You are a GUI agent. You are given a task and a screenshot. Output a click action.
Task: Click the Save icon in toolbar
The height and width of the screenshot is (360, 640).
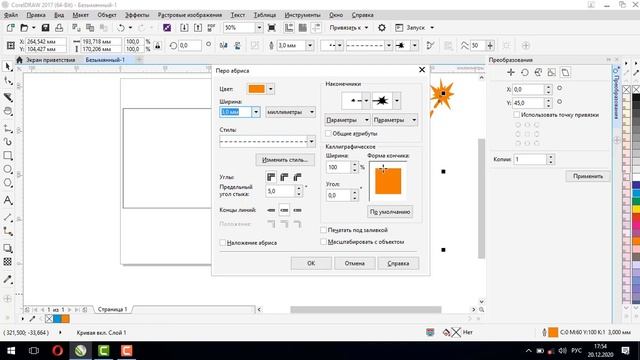tap(45, 28)
